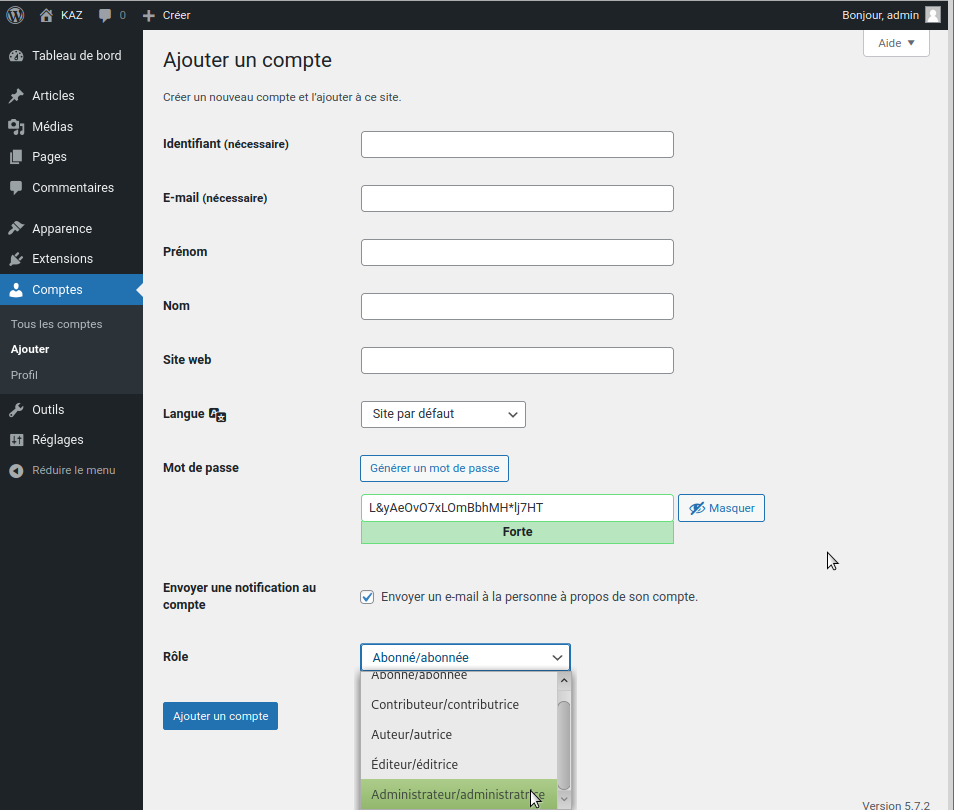This screenshot has height=810, width=954.
Task: Hide password with the Masquer button
Action: (721, 508)
